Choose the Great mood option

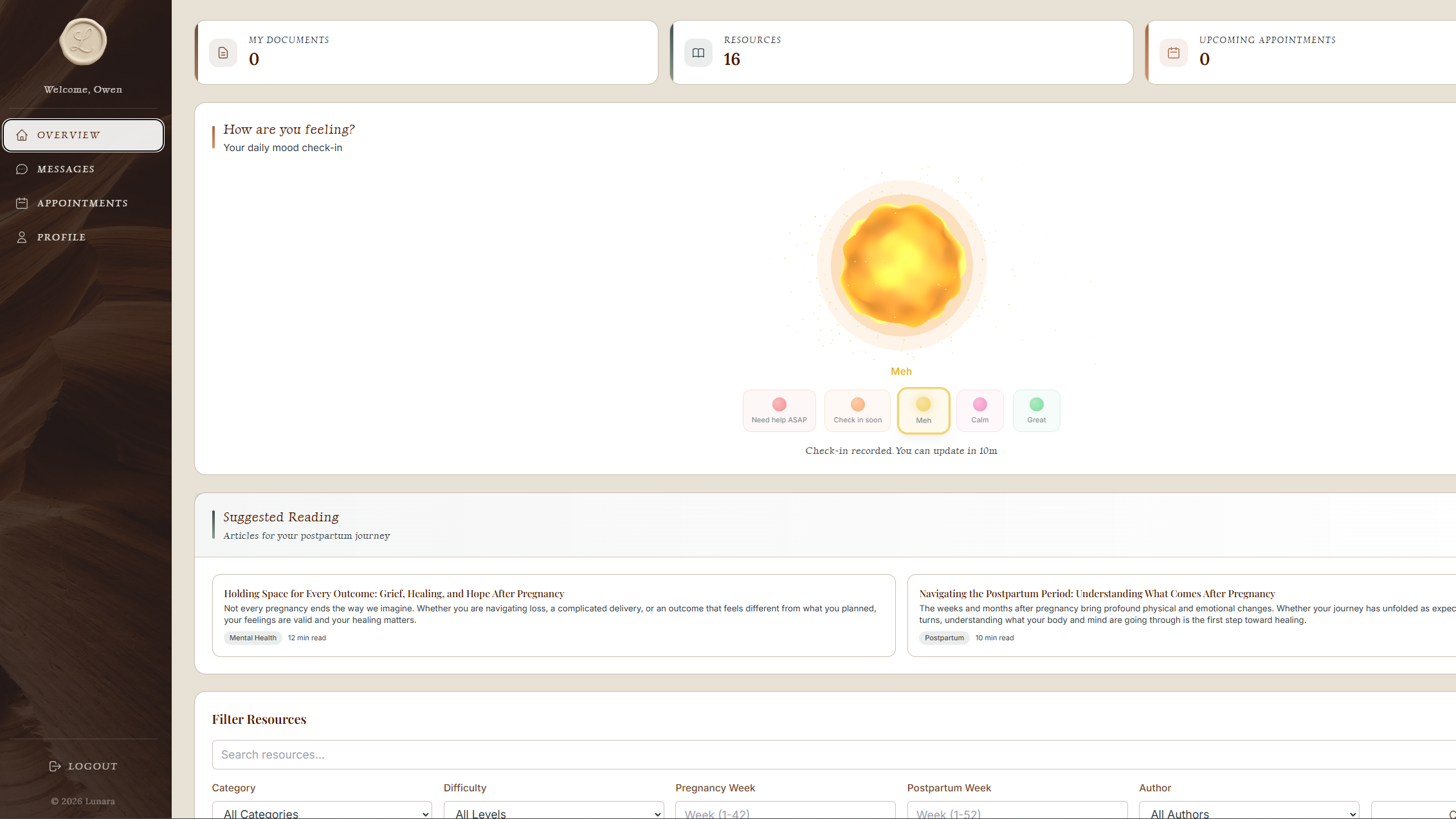click(1036, 411)
